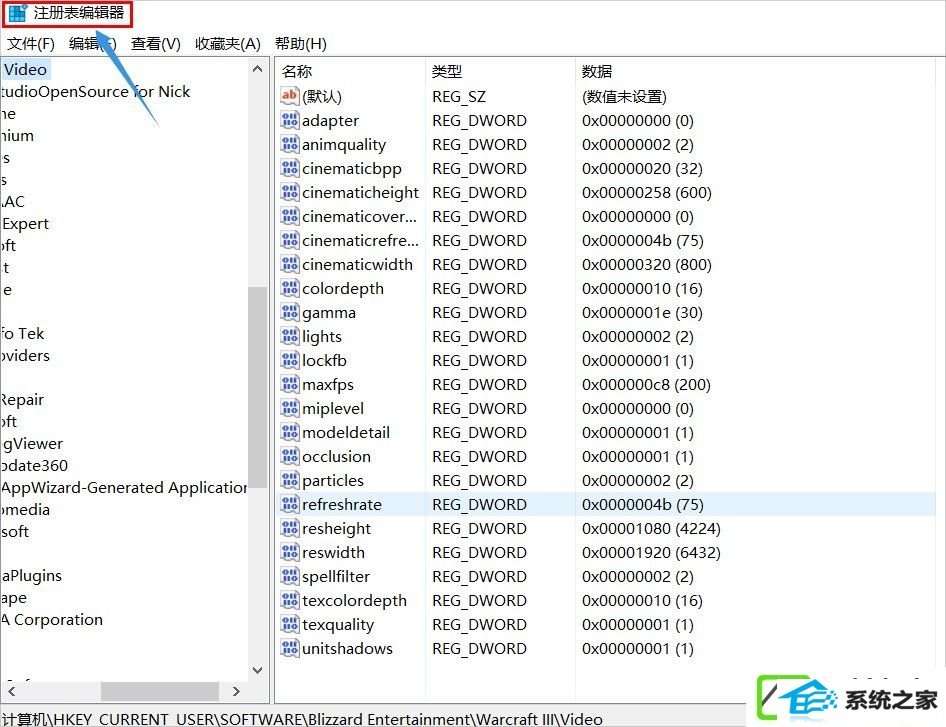Click the icon beside lockfb
This screenshot has width=946, height=727.
290,360
